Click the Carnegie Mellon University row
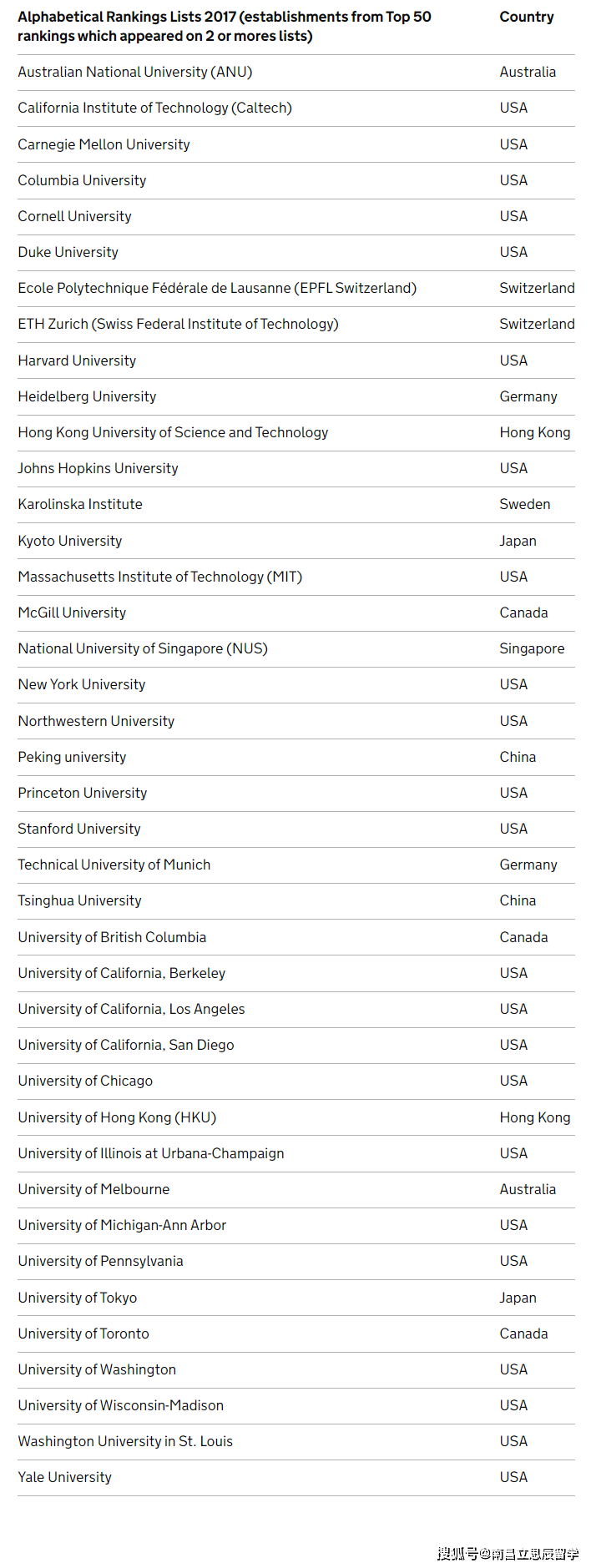Viewport: 591px width, 1568px height. tap(104, 145)
